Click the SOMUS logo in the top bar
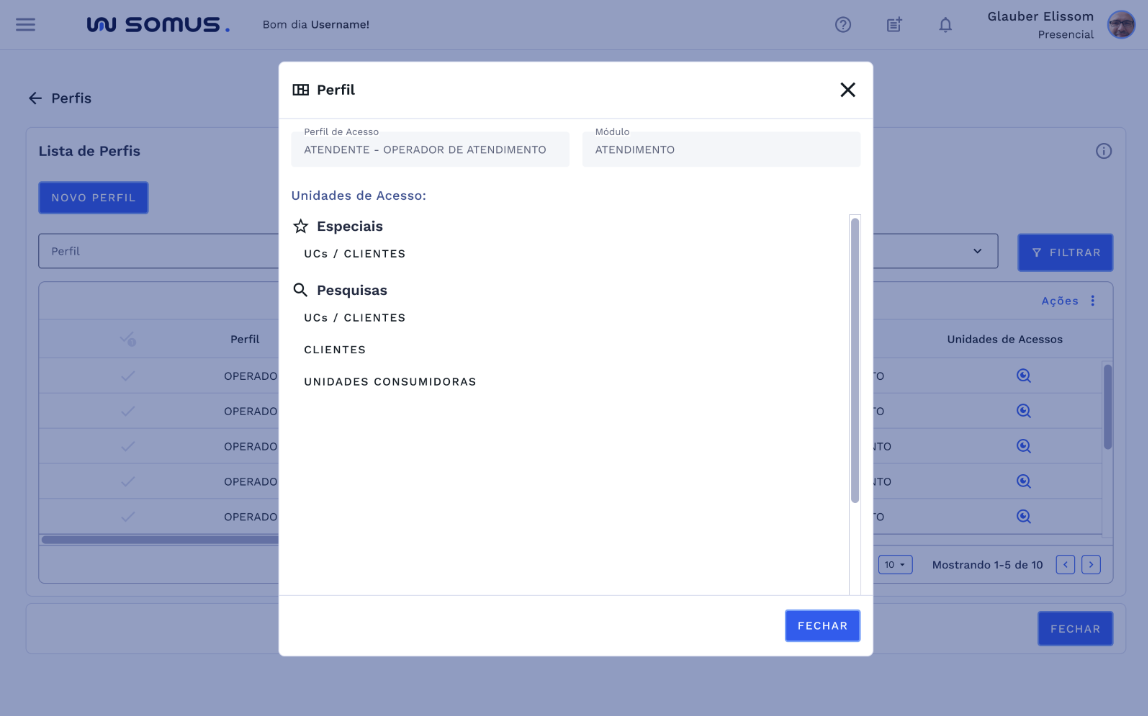The image size is (1148, 716). [x=158, y=24]
